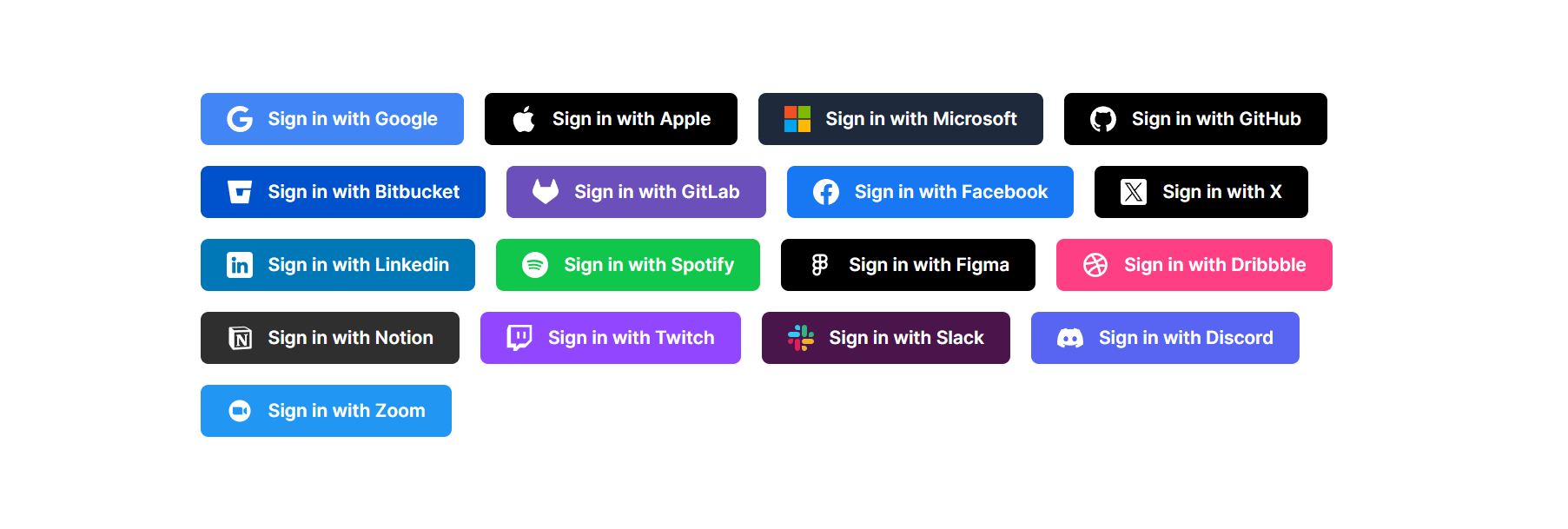This screenshot has height=529, width=1568.
Task: Click the GitLab fox icon
Action: pos(546,192)
